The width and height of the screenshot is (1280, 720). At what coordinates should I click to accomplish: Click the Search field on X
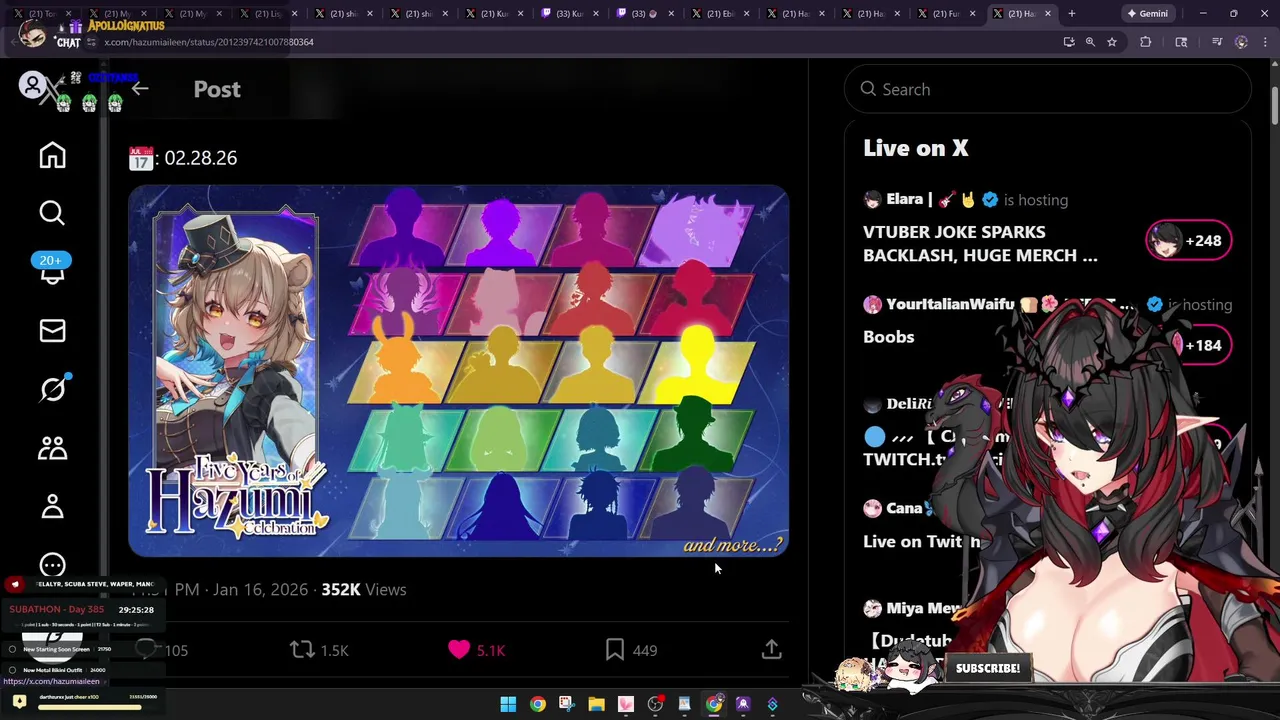click(x=1047, y=89)
